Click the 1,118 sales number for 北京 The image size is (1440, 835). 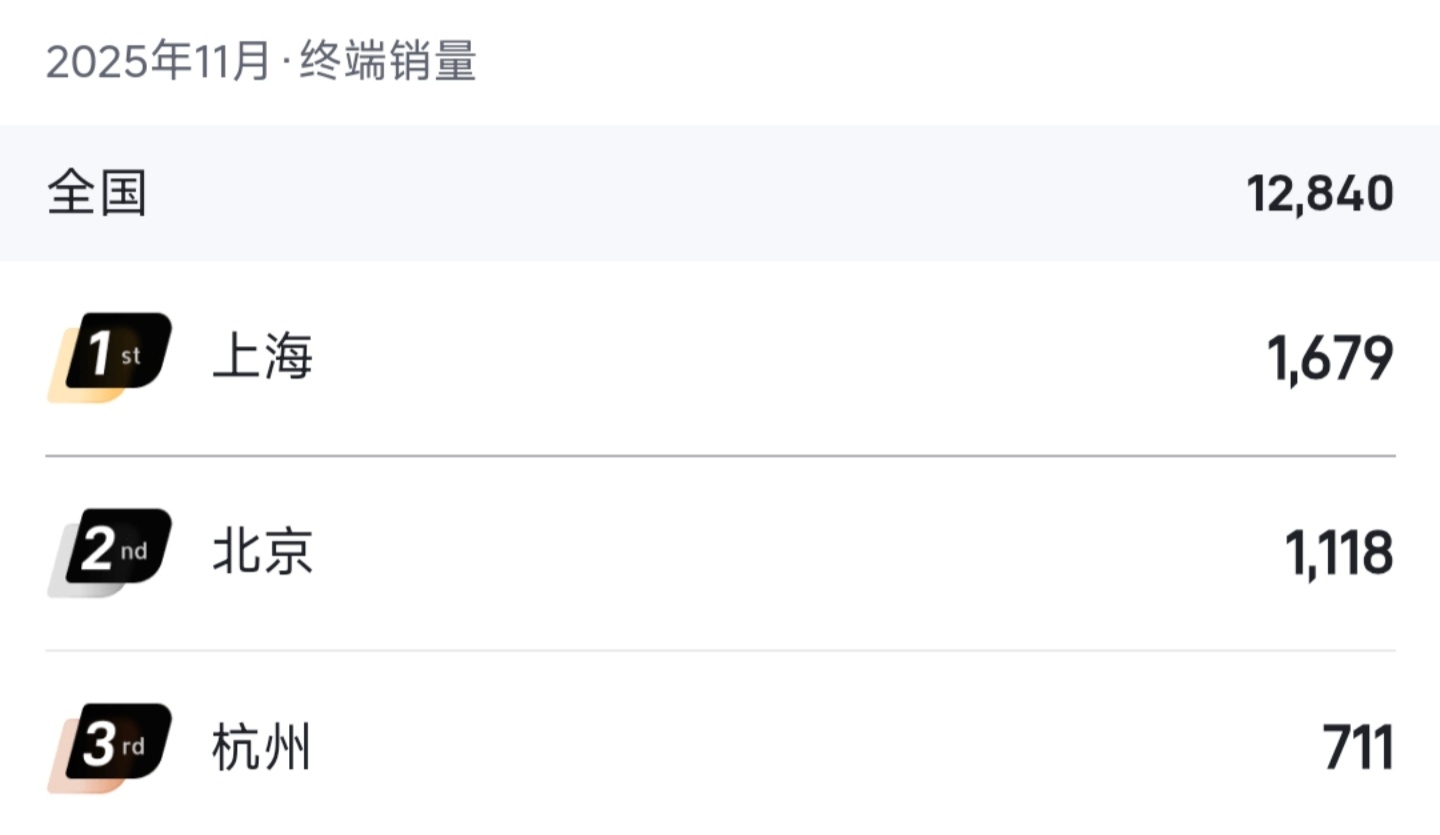tap(1339, 553)
